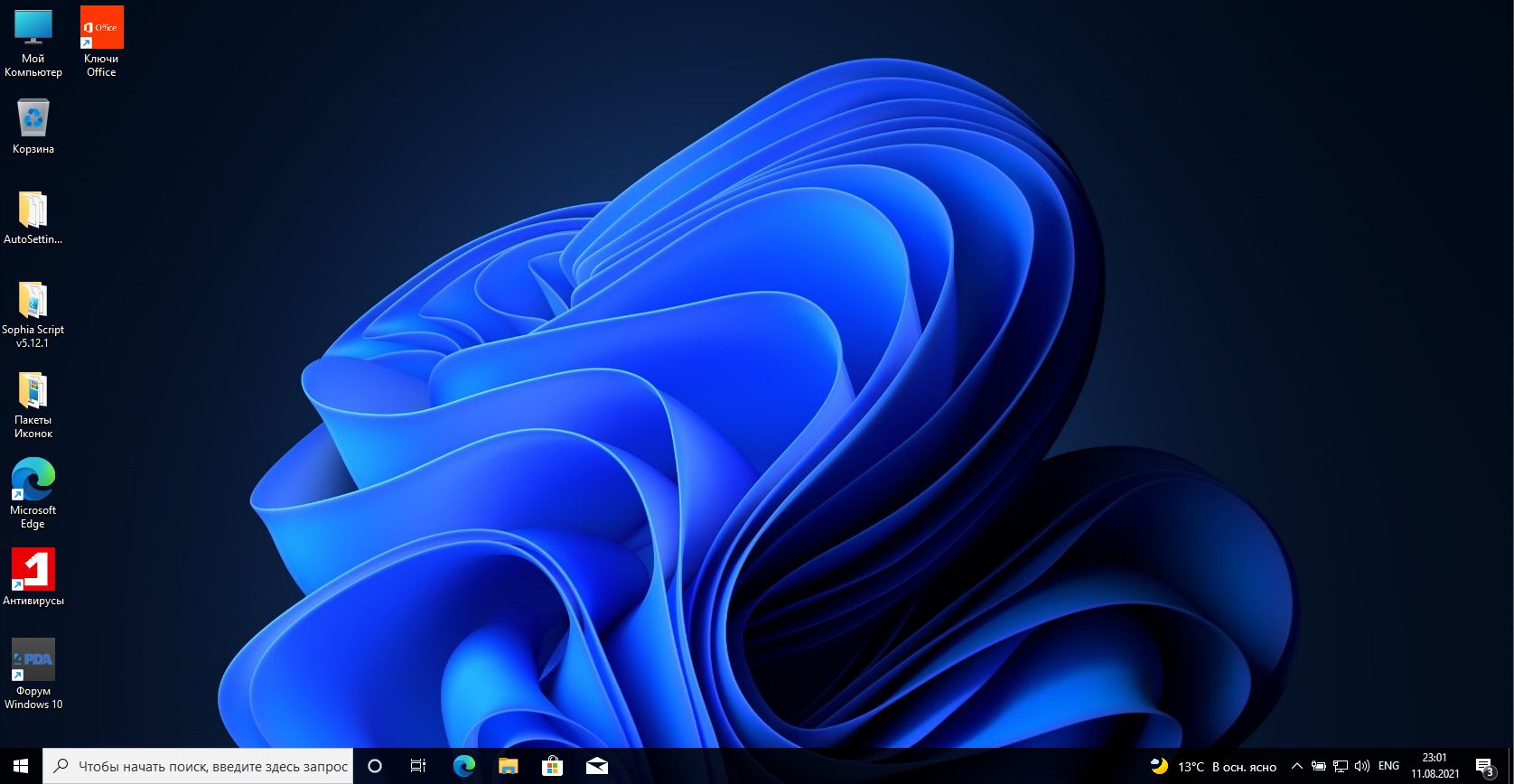Viewport: 1514px width, 784px height.
Task: Open the notification center with 3 alerts
Action: (x=1484, y=767)
